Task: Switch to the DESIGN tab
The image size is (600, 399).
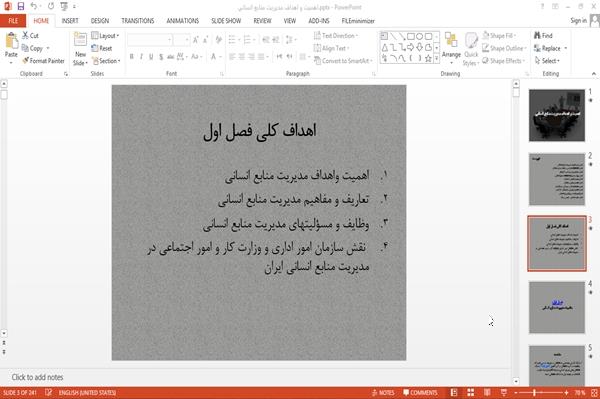Action: [x=100, y=21]
